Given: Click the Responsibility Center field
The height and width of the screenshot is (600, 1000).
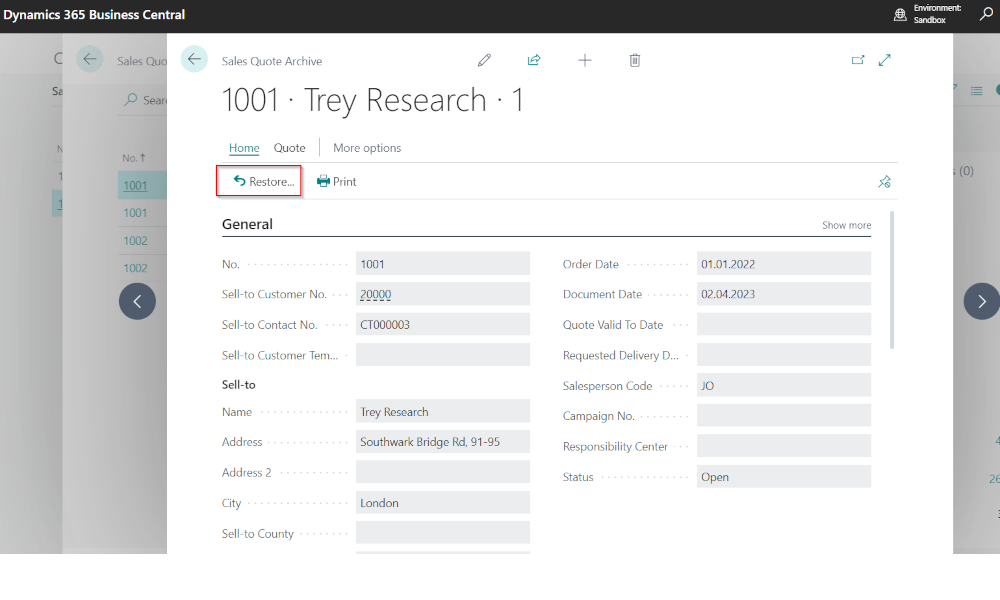Looking at the screenshot, I should tap(784, 446).
